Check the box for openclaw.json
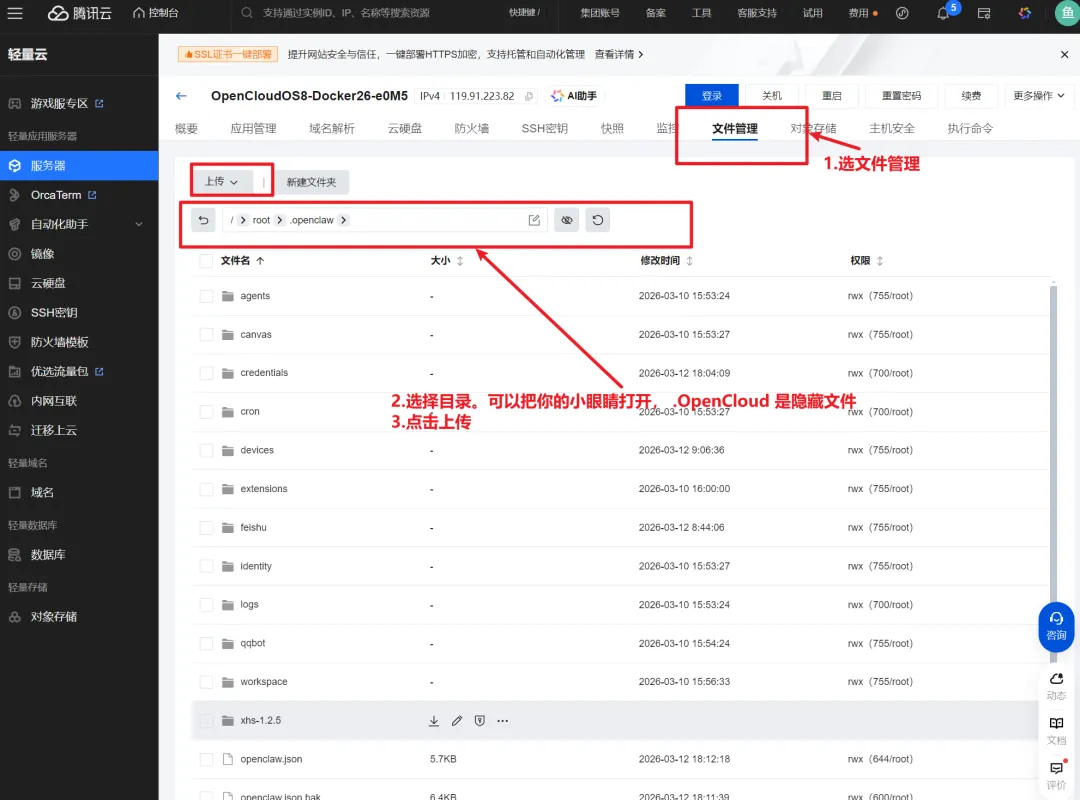This screenshot has height=800, width=1080. pos(206,759)
